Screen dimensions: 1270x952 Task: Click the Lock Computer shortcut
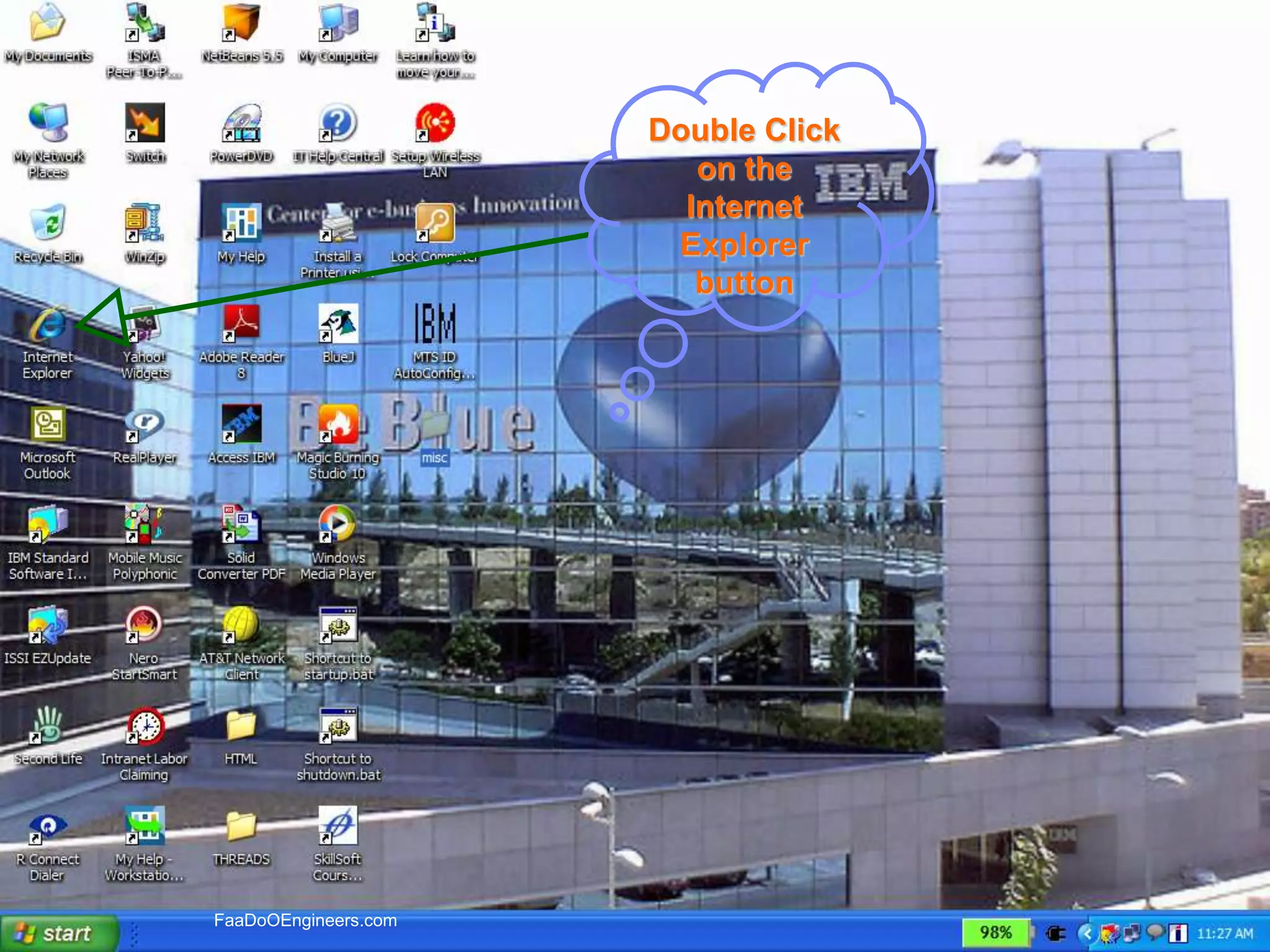pos(435,223)
